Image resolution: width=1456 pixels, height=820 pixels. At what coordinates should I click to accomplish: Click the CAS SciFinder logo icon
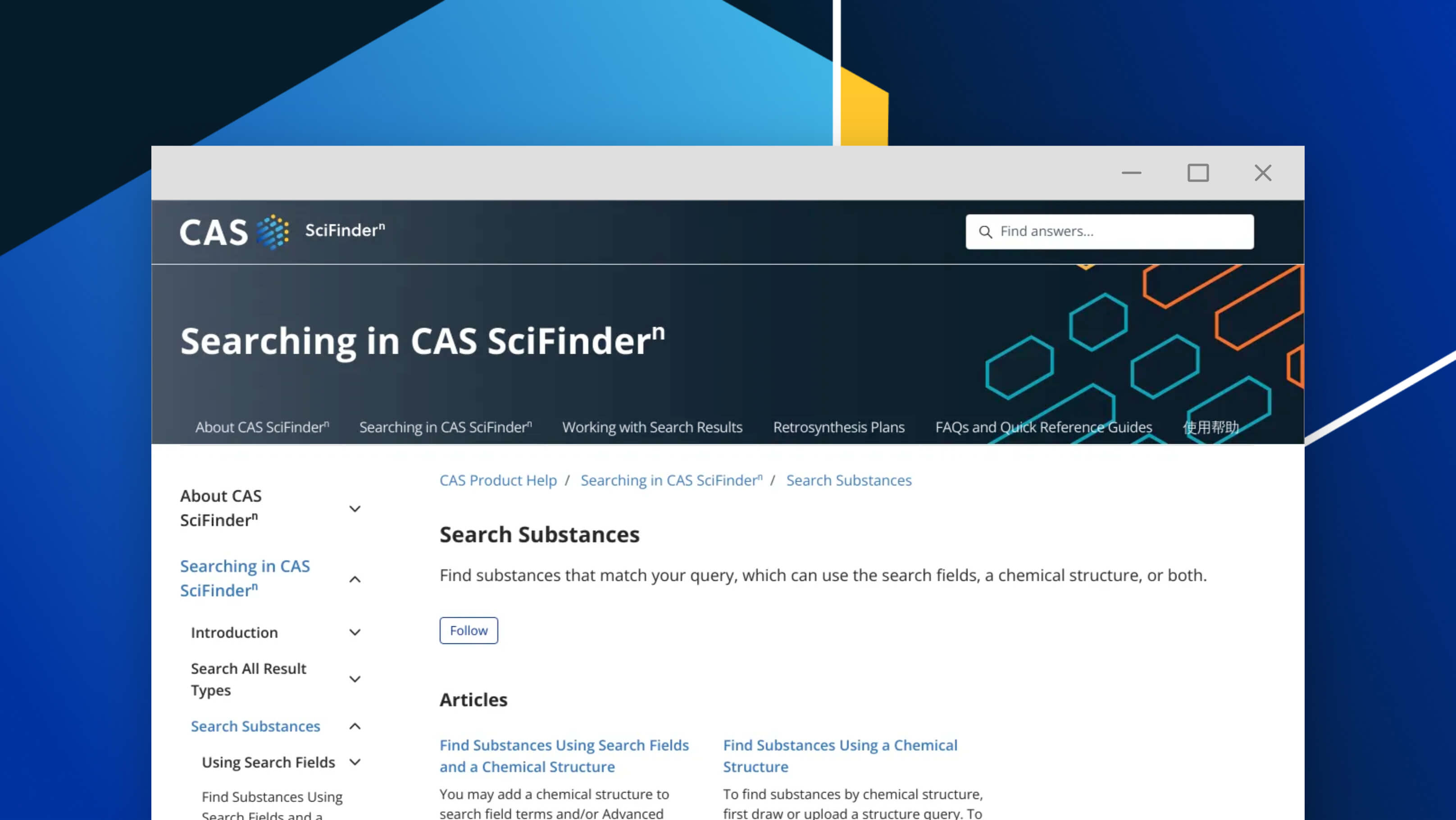point(275,231)
